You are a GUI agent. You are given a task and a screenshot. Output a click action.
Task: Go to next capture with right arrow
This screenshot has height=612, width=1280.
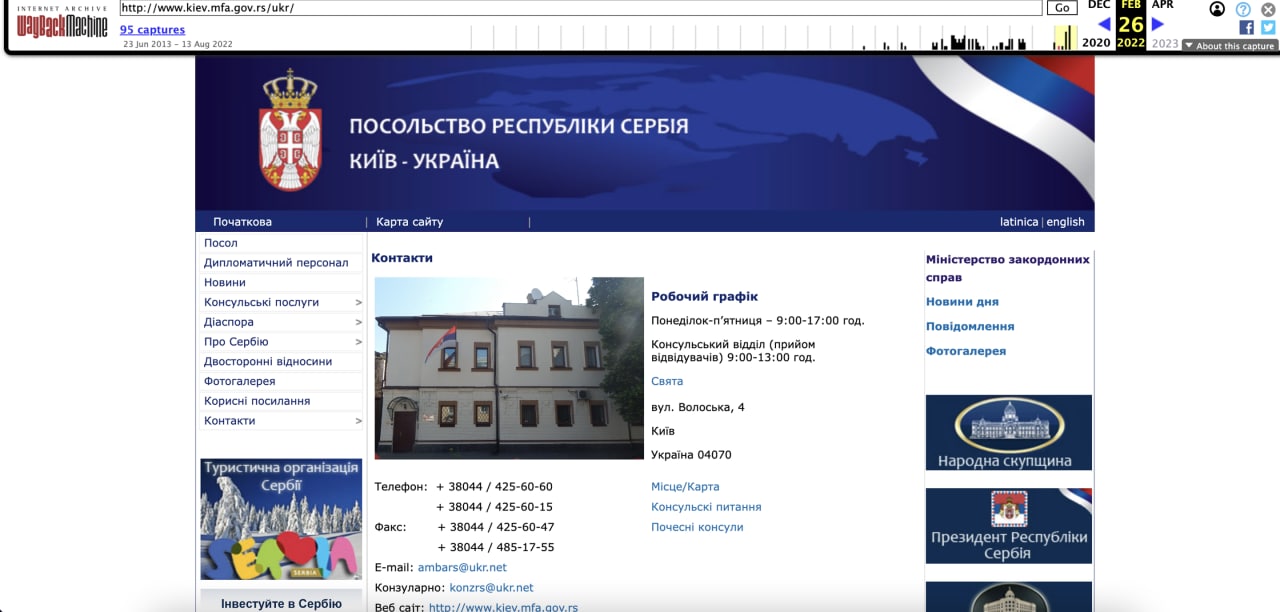[x=1158, y=24]
